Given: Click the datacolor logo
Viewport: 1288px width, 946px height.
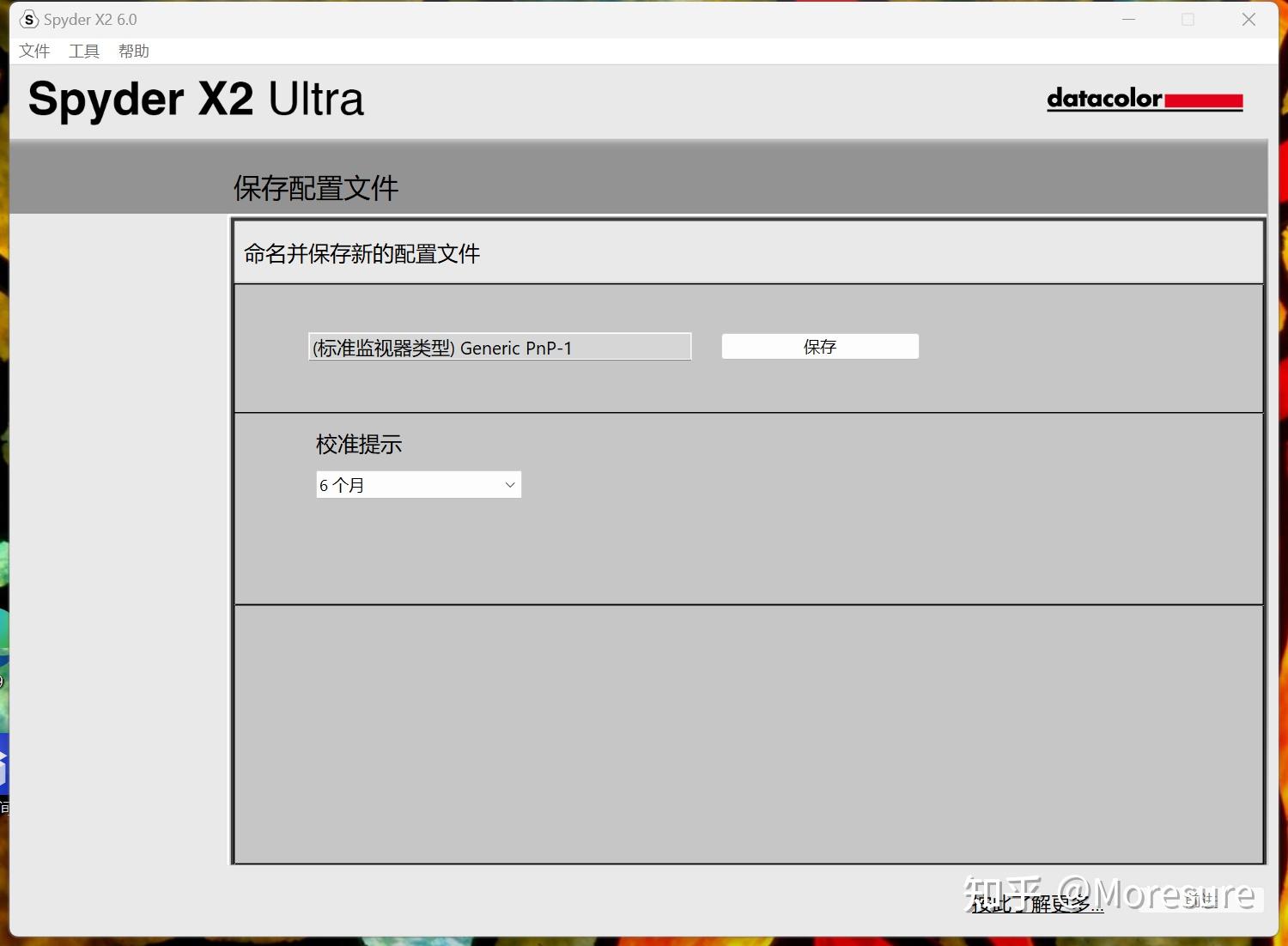Looking at the screenshot, I should click(x=1144, y=99).
